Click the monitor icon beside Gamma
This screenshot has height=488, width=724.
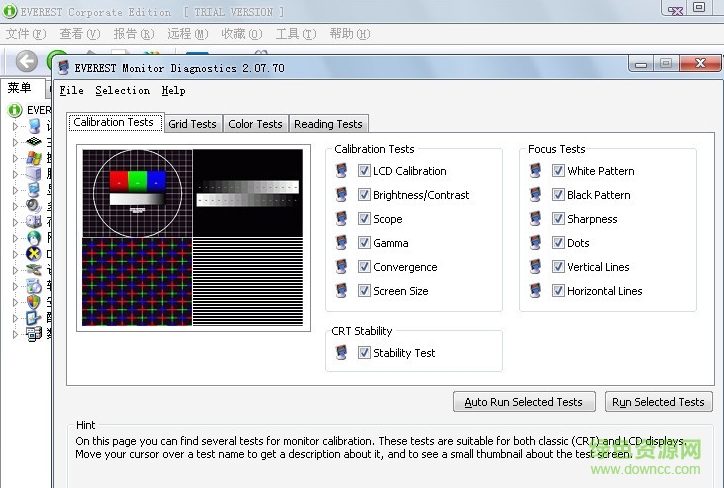[x=343, y=243]
